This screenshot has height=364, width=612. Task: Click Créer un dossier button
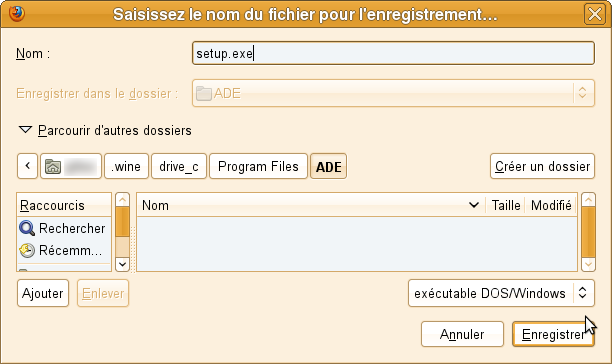click(x=542, y=166)
